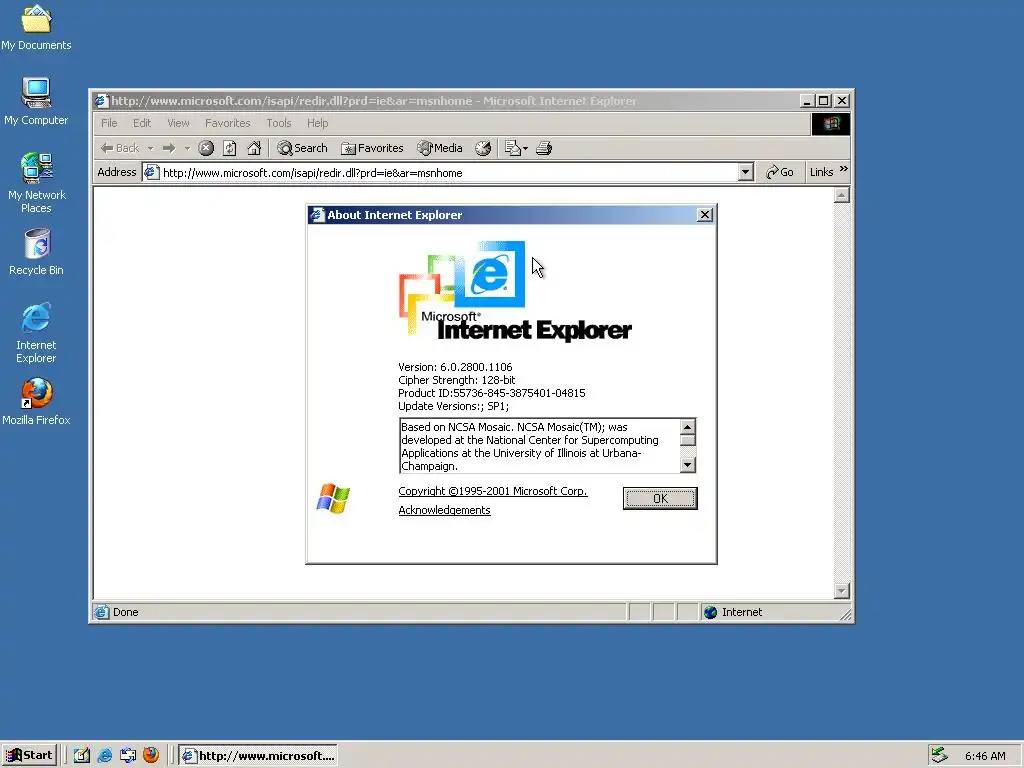
Task: Click the Refresh page icon
Action: tap(230, 148)
